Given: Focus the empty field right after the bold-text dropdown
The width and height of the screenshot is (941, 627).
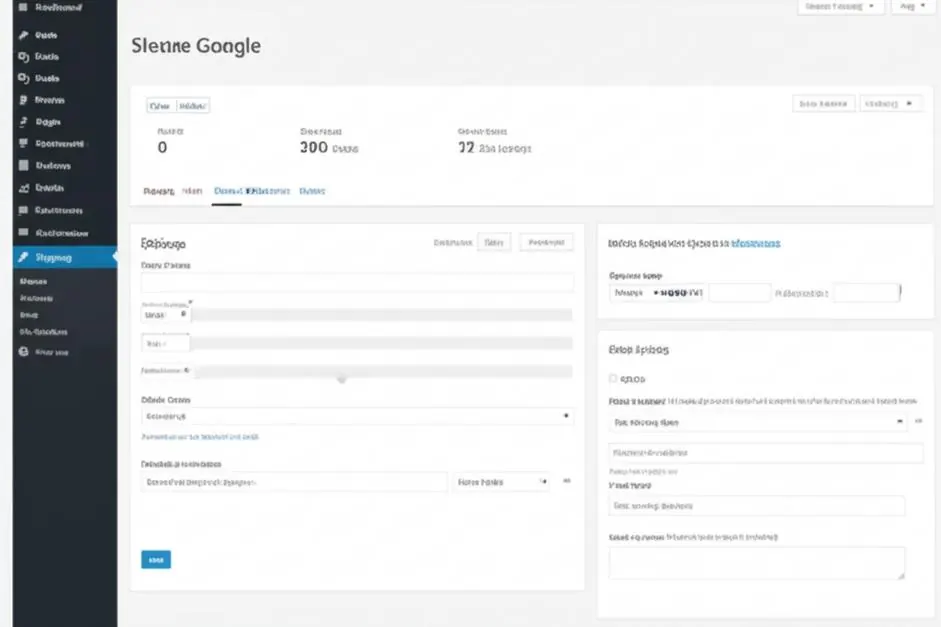Looking at the screenshot, I should point(739,293).
